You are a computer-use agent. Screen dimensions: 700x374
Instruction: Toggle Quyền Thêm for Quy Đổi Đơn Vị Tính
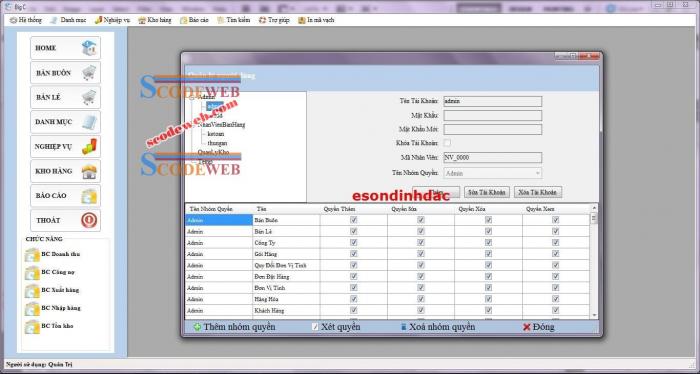pos(354,265)
